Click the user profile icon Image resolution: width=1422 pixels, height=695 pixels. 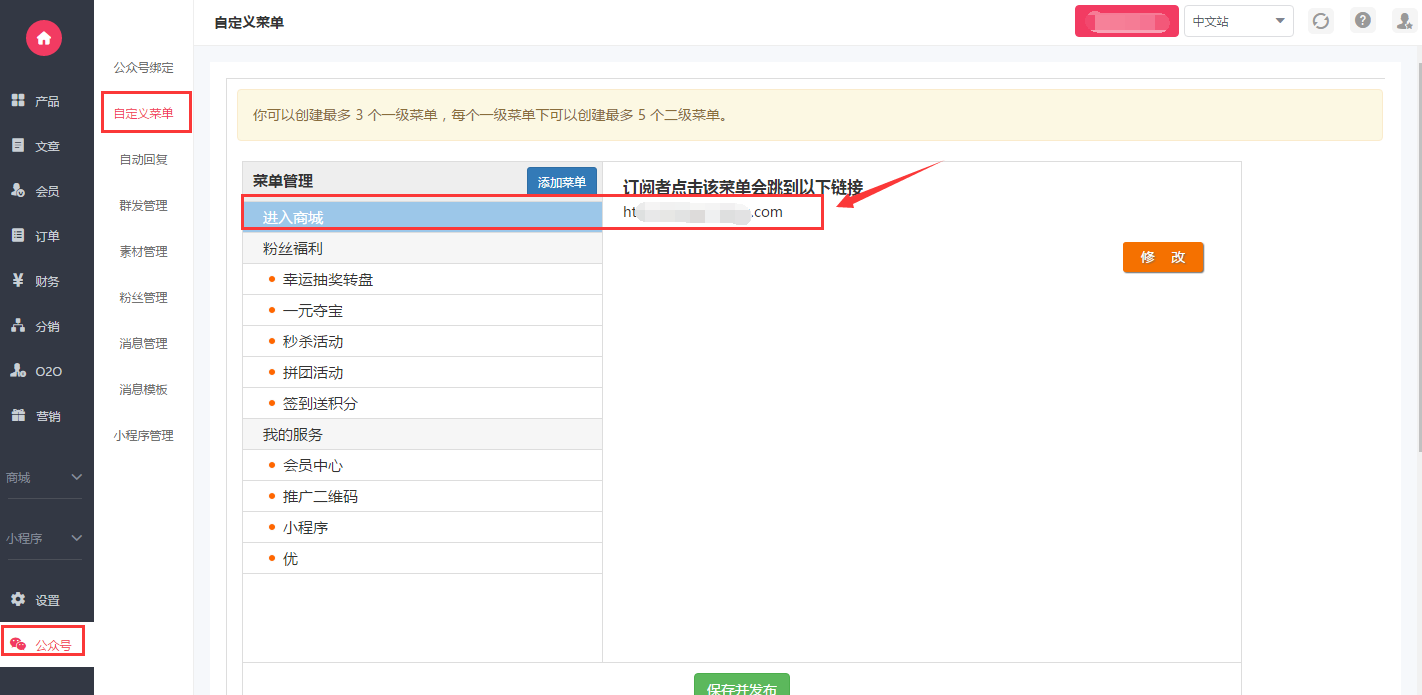click(x=1403, y=20)
